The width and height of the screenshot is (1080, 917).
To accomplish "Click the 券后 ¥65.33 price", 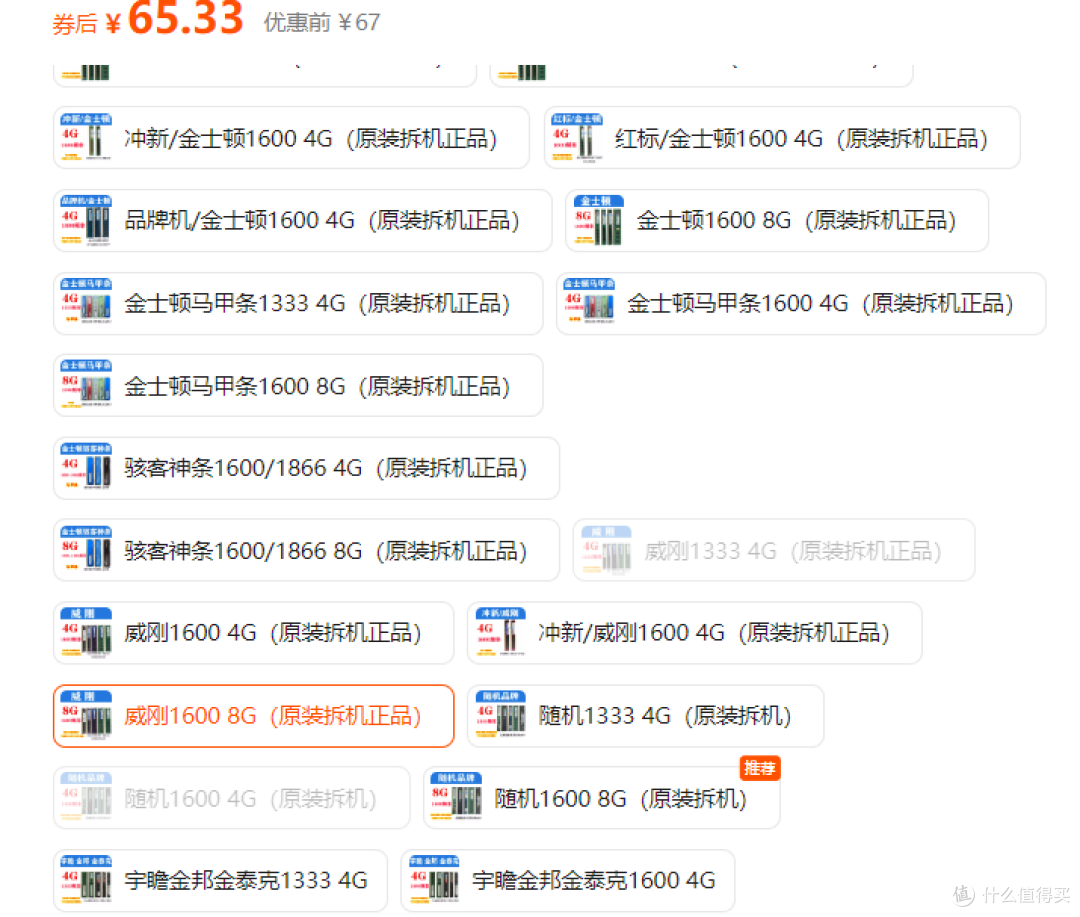I will [x=147, y=19].
